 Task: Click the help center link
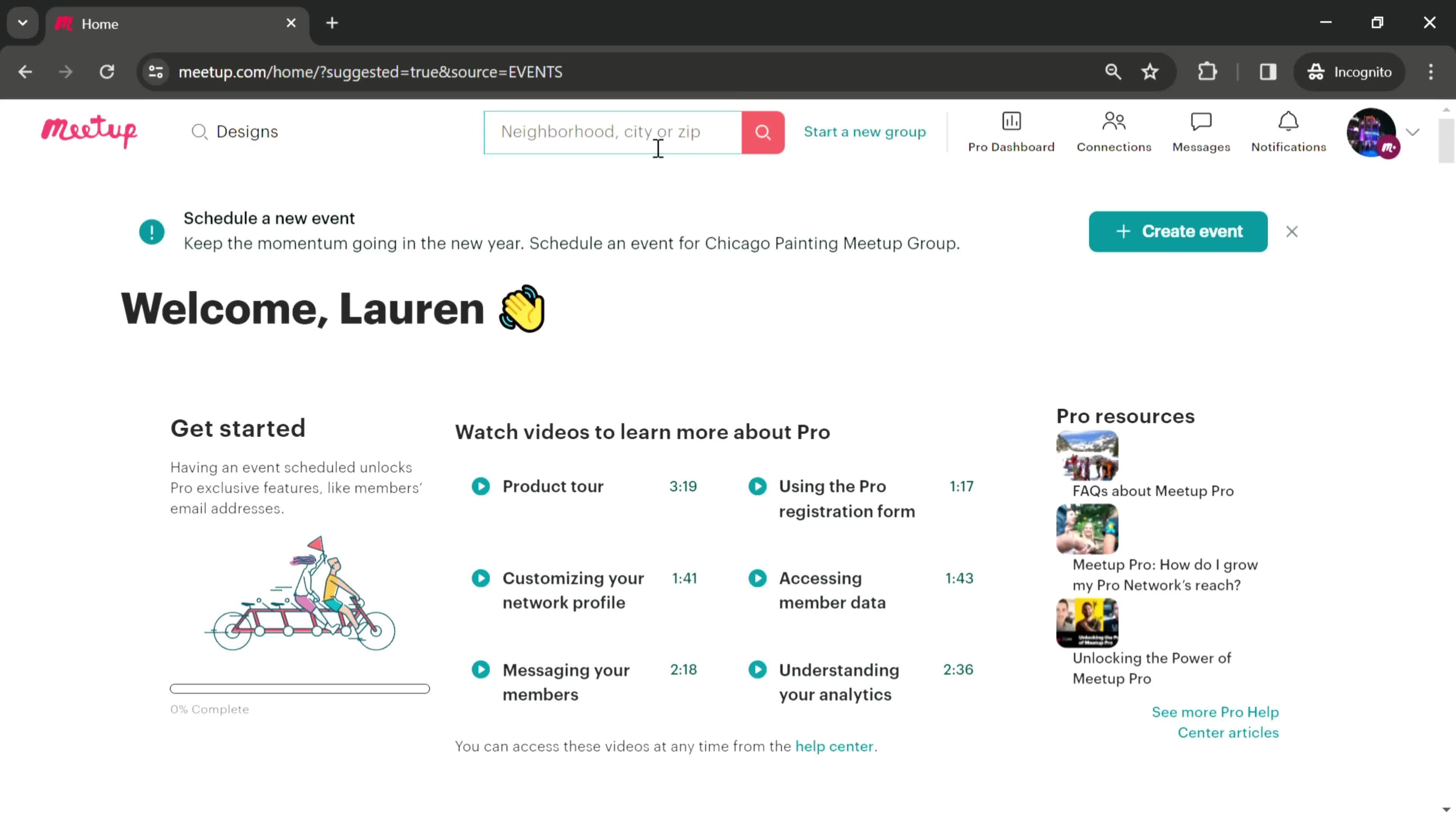[834, 746]
